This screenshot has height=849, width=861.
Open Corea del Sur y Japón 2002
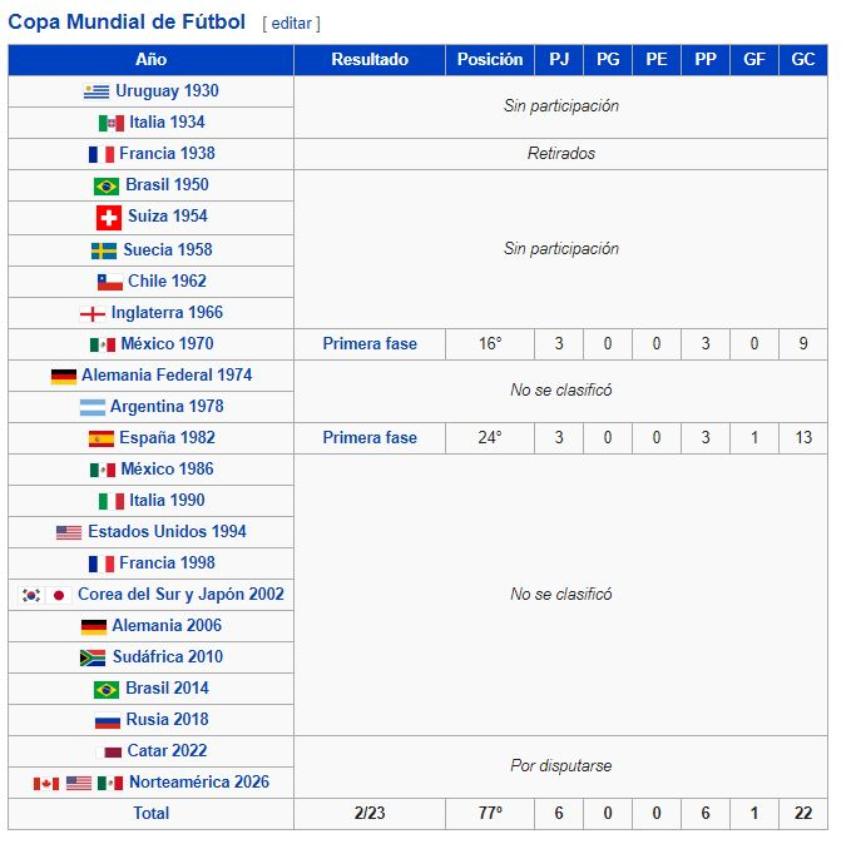pos(180,594)
